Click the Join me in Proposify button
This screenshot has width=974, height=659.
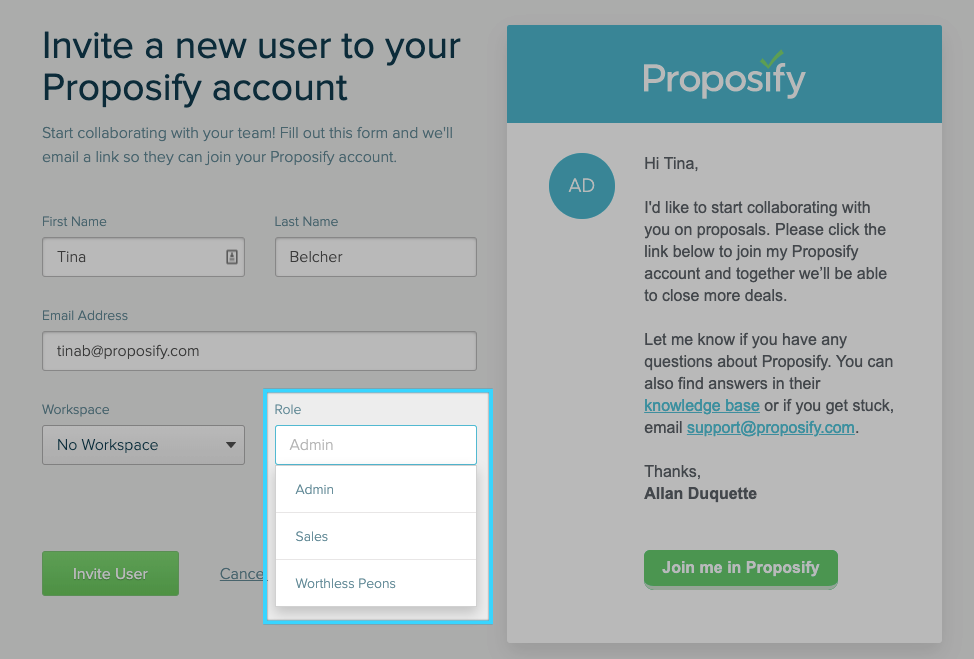pos(740,568)
